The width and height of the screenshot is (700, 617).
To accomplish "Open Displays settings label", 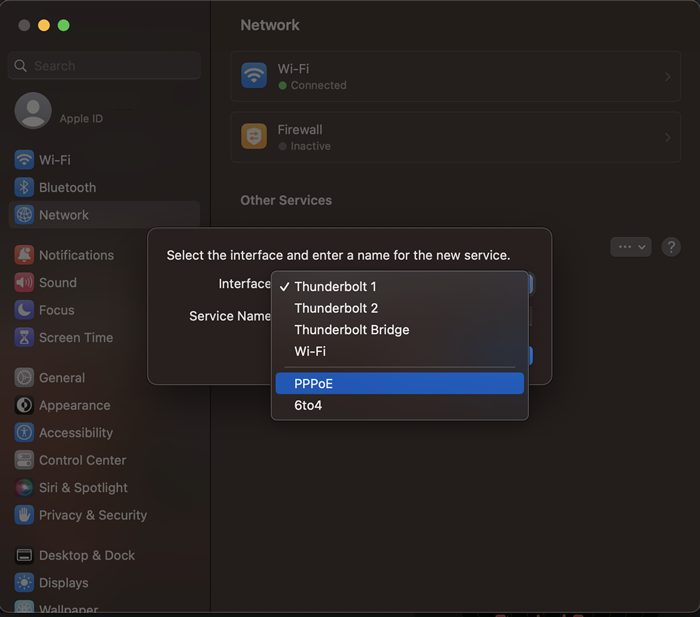I will coord(64,583).
